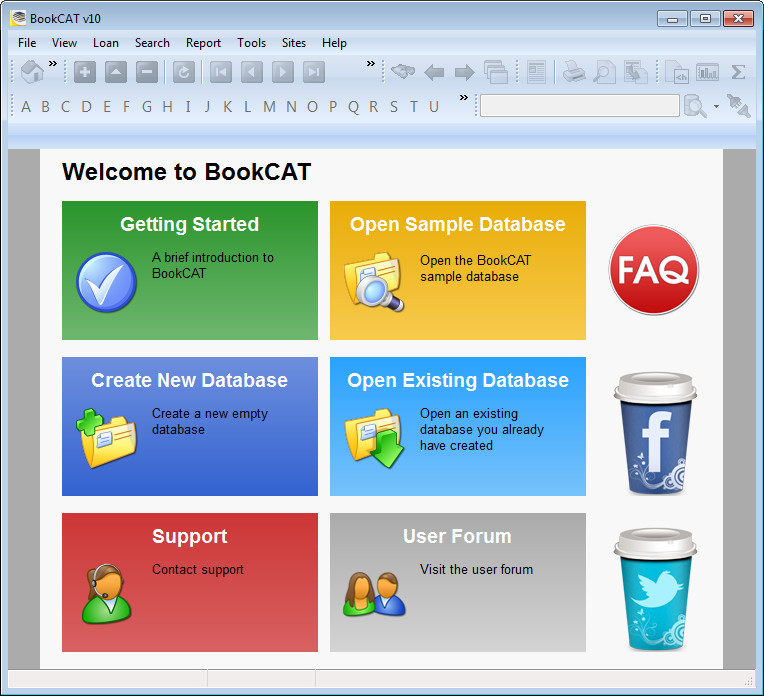The image size is (764, 696).
Task: Click the Create New Database tile
Action: [x=190, y=426]
